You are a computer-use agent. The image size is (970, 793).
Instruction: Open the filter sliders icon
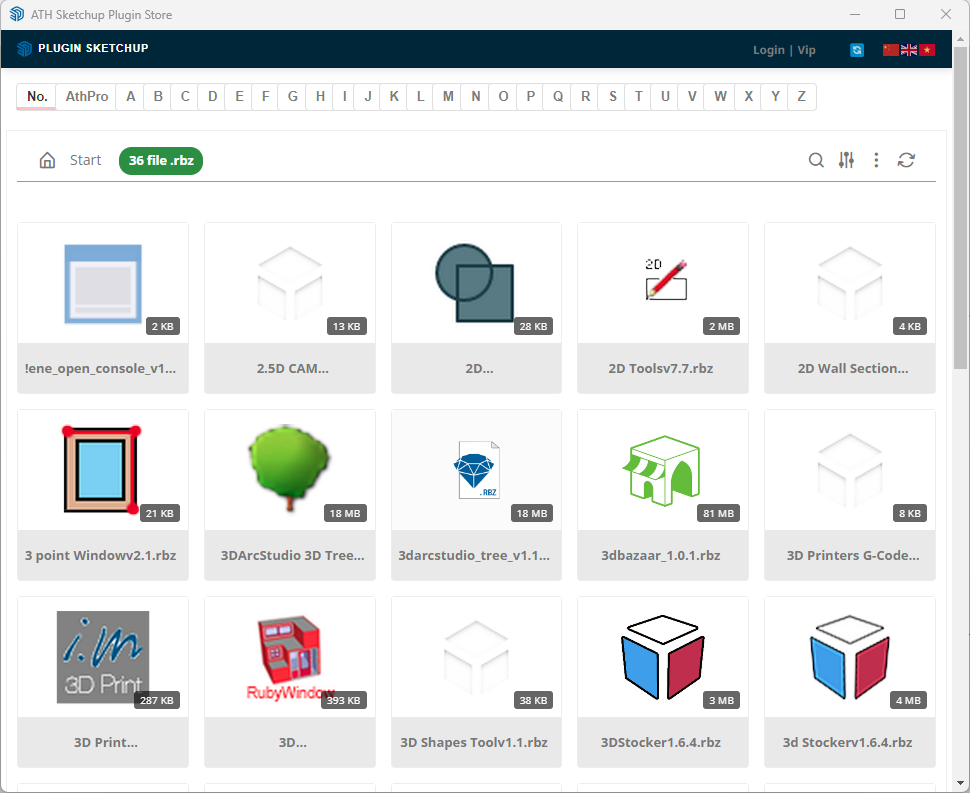click(x=846, y=160)
